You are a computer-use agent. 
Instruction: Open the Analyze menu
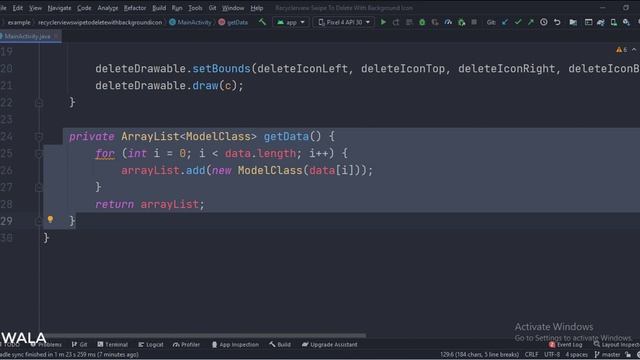[107, 8]
